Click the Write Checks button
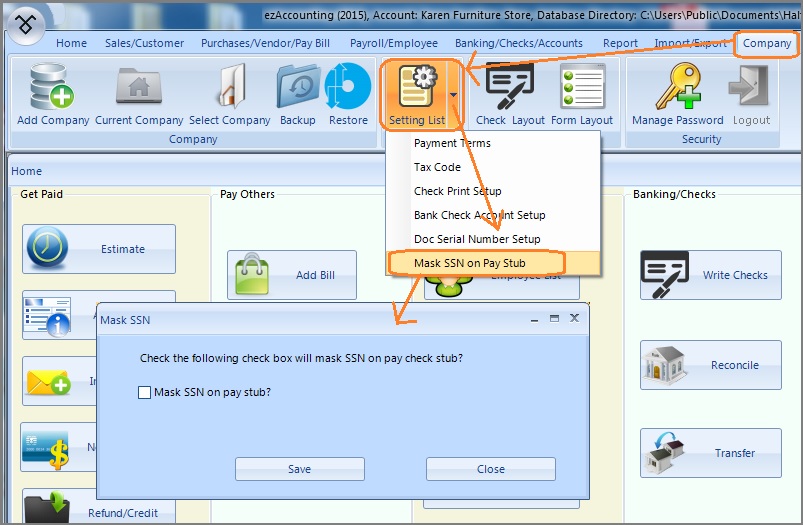Viewport: 803px width, 525px height. pyautogui.click(x=711, y=275)
